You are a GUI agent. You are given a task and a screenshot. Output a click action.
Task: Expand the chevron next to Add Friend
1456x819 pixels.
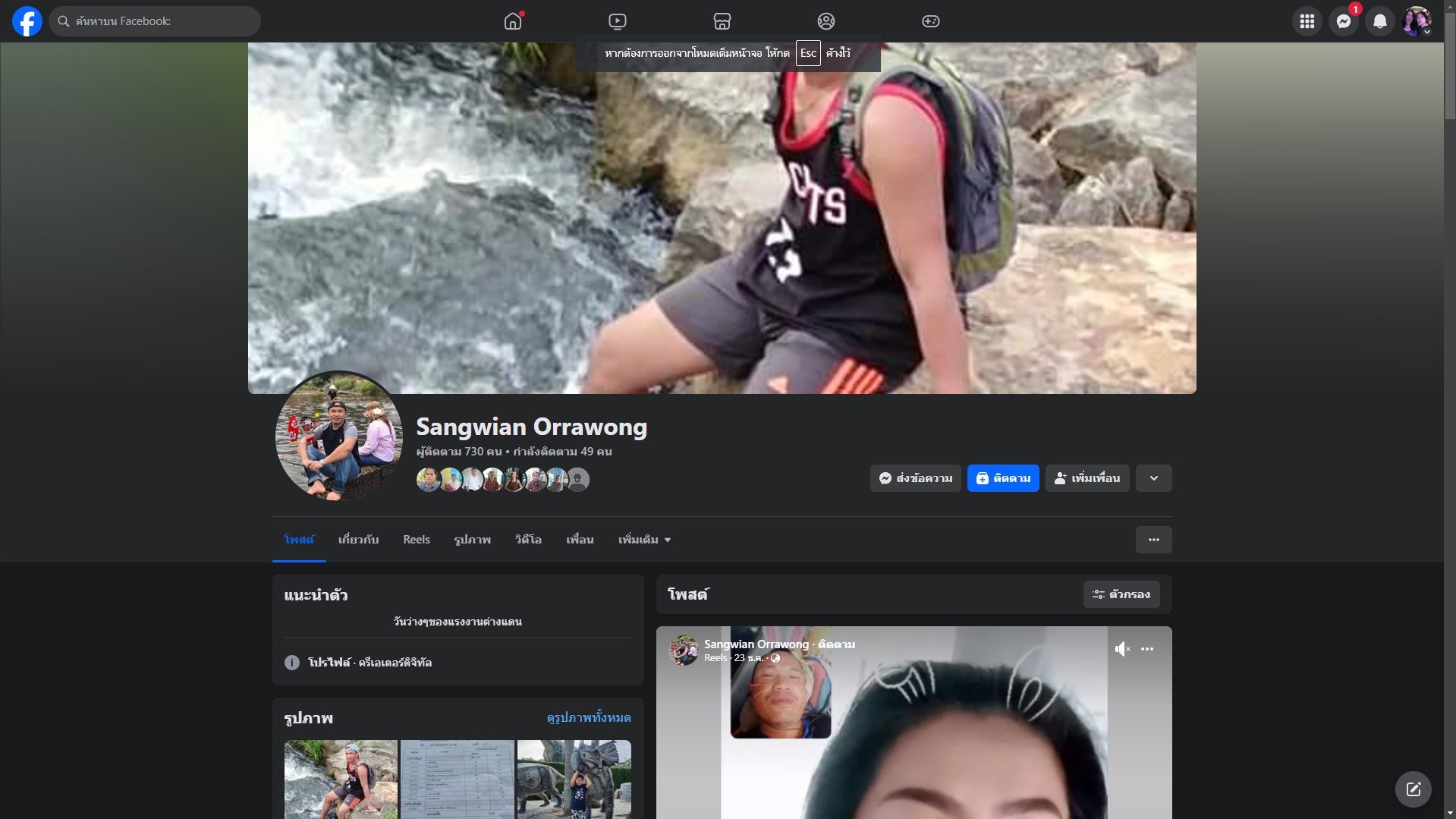[1153, 478]
